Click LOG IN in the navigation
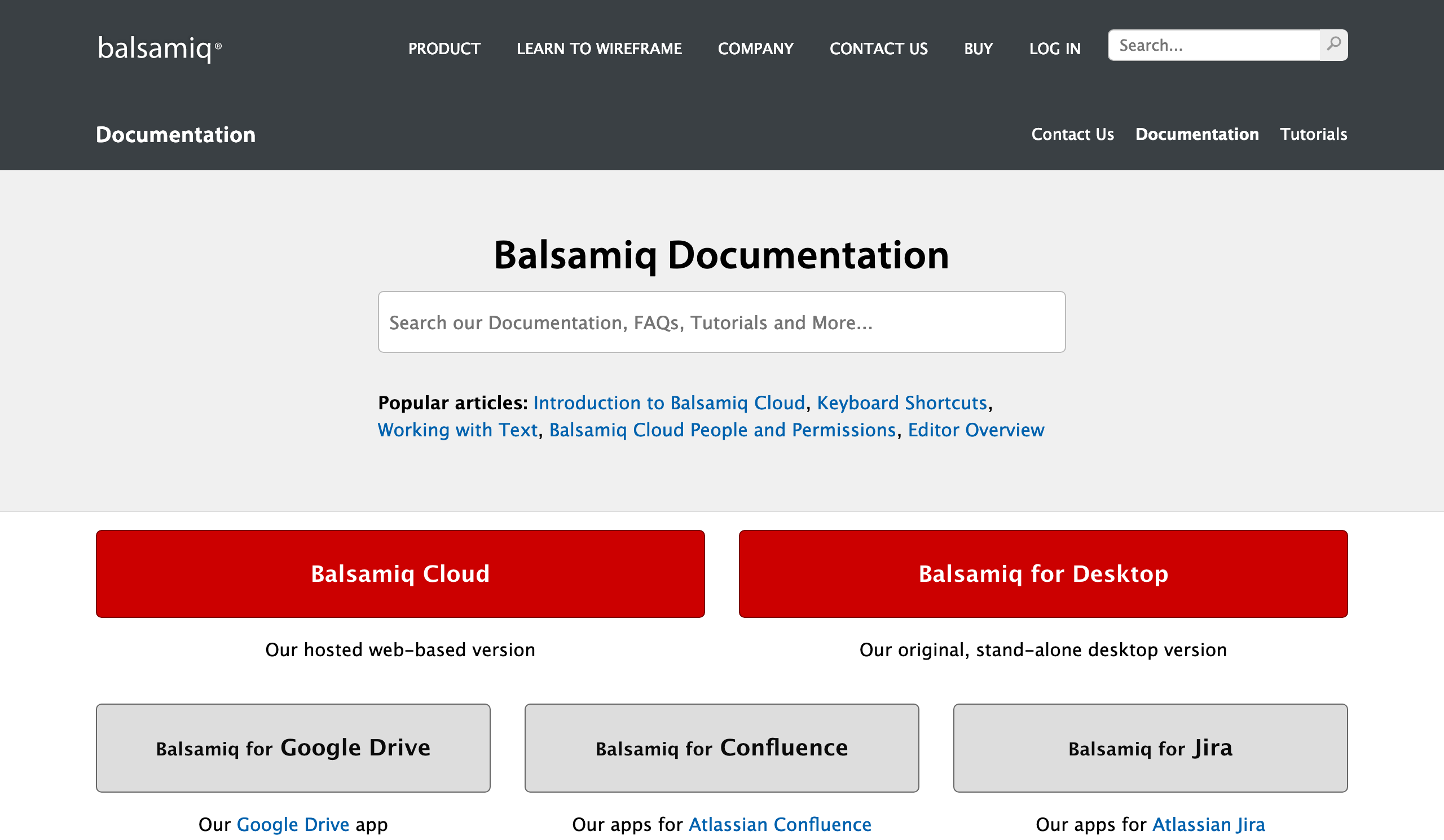Viewport: 1444px width, 840px height. (1054, 48)
